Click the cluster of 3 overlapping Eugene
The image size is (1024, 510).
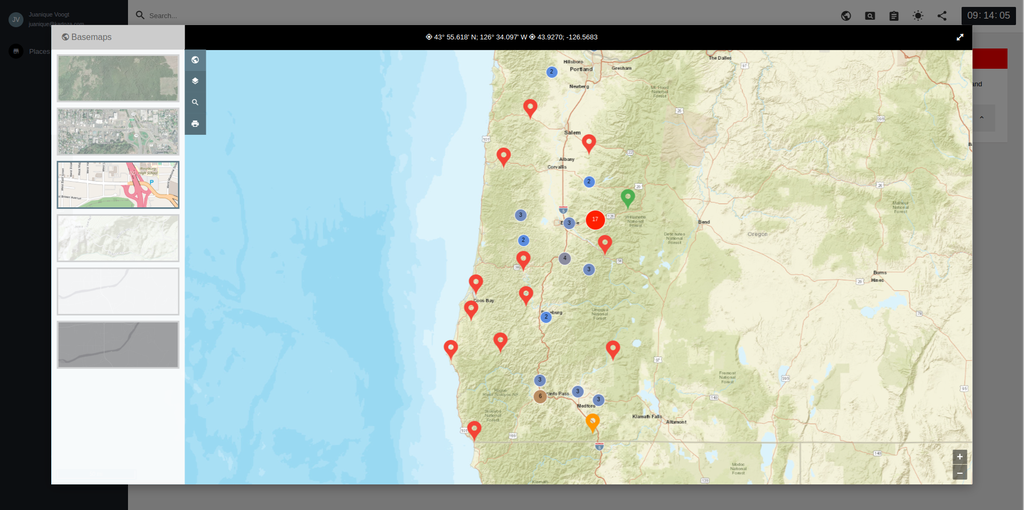pos(569,223)
